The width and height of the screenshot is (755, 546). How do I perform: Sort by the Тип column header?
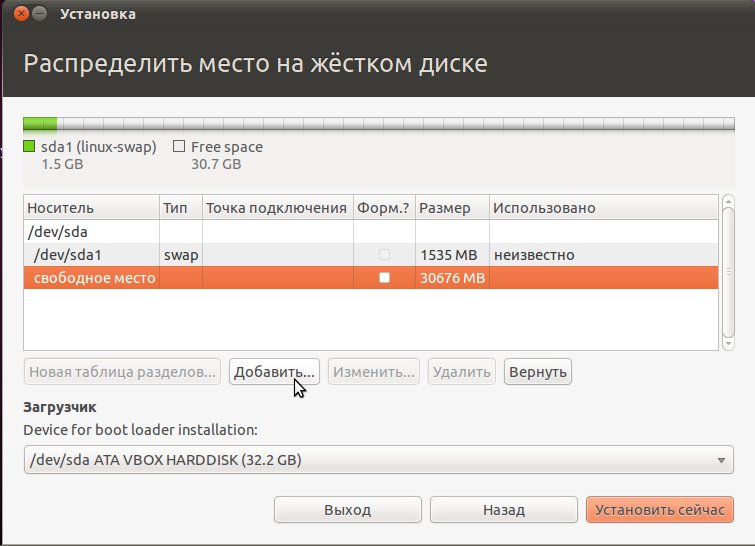pyautogui.click(x=181, y=208)
